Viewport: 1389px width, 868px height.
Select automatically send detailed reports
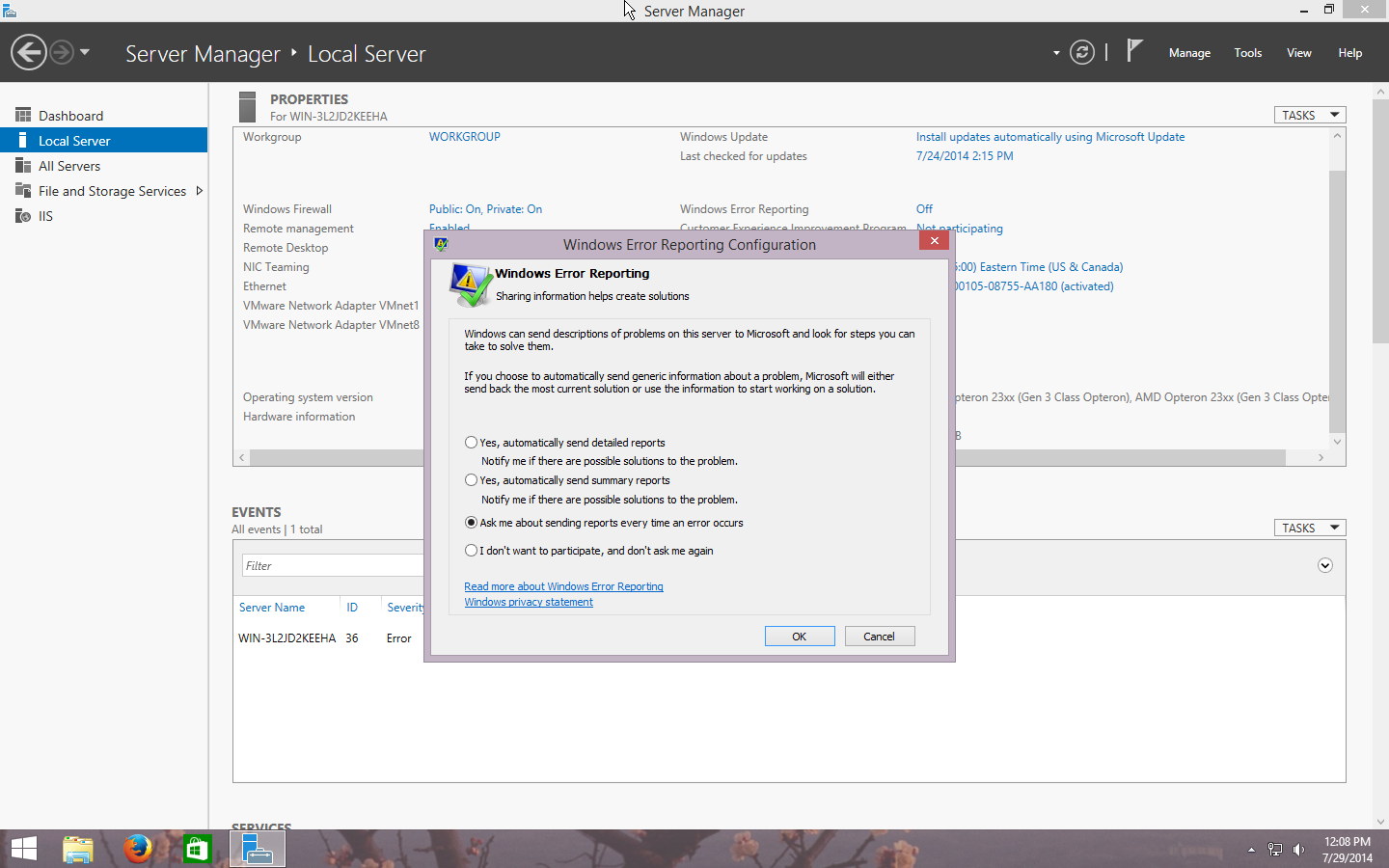pyautogui.click(x=471, y=442)
